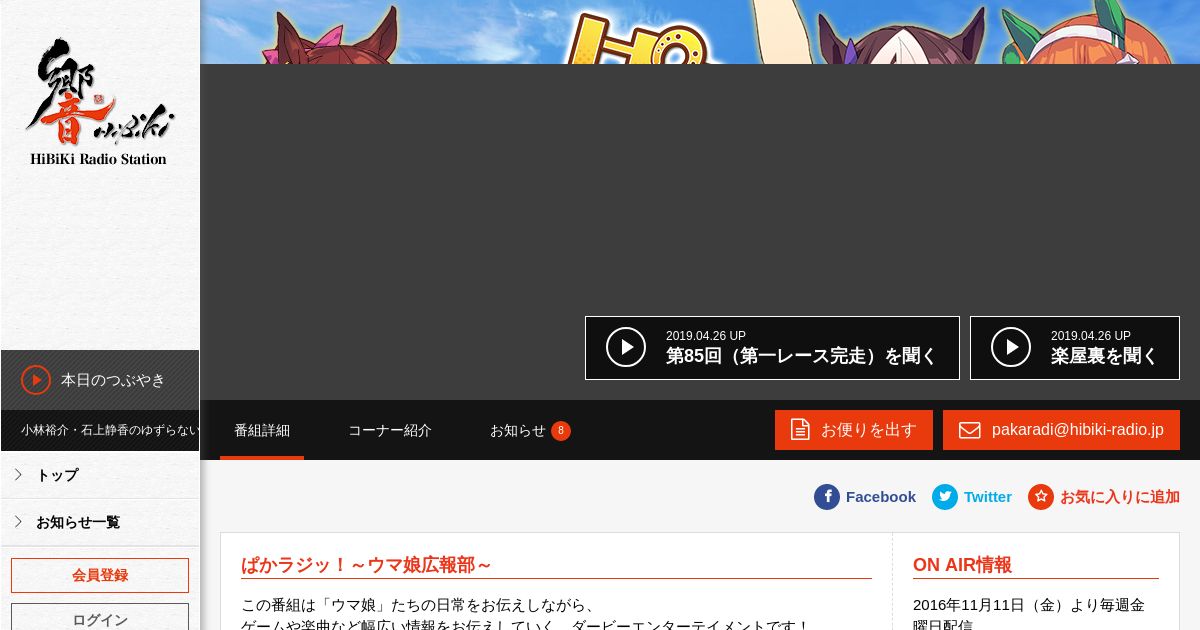Screen dimensions: 1200x630
Task: Play episode 85 using its play circle icon
Action: [626, 347]
